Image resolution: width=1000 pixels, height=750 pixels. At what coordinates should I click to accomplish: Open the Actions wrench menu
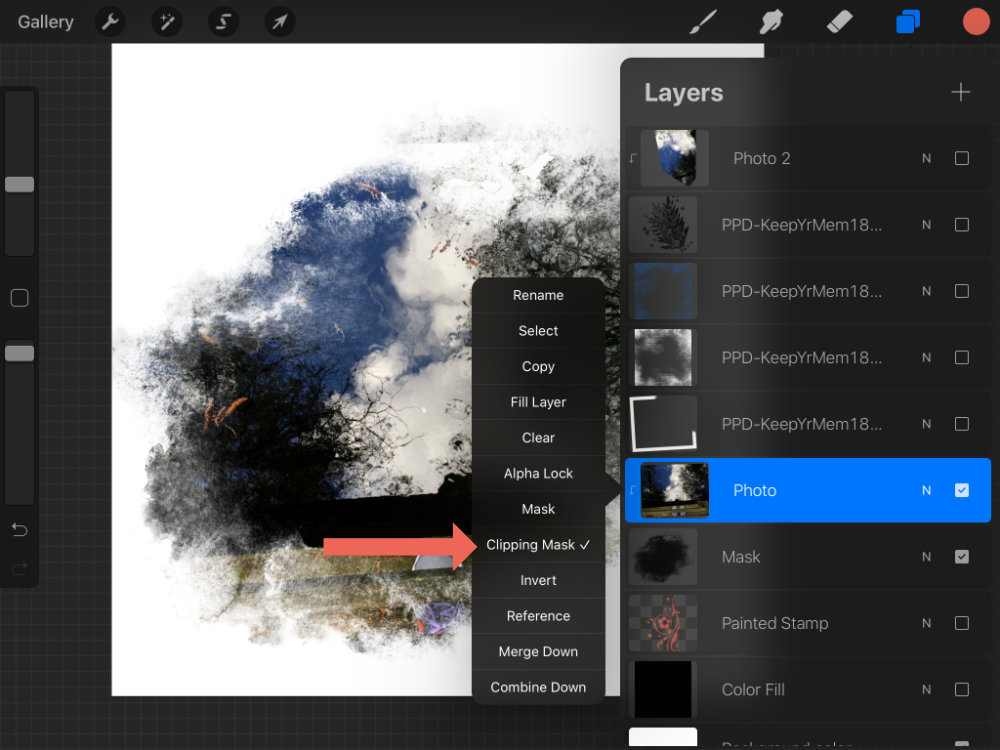110,22
